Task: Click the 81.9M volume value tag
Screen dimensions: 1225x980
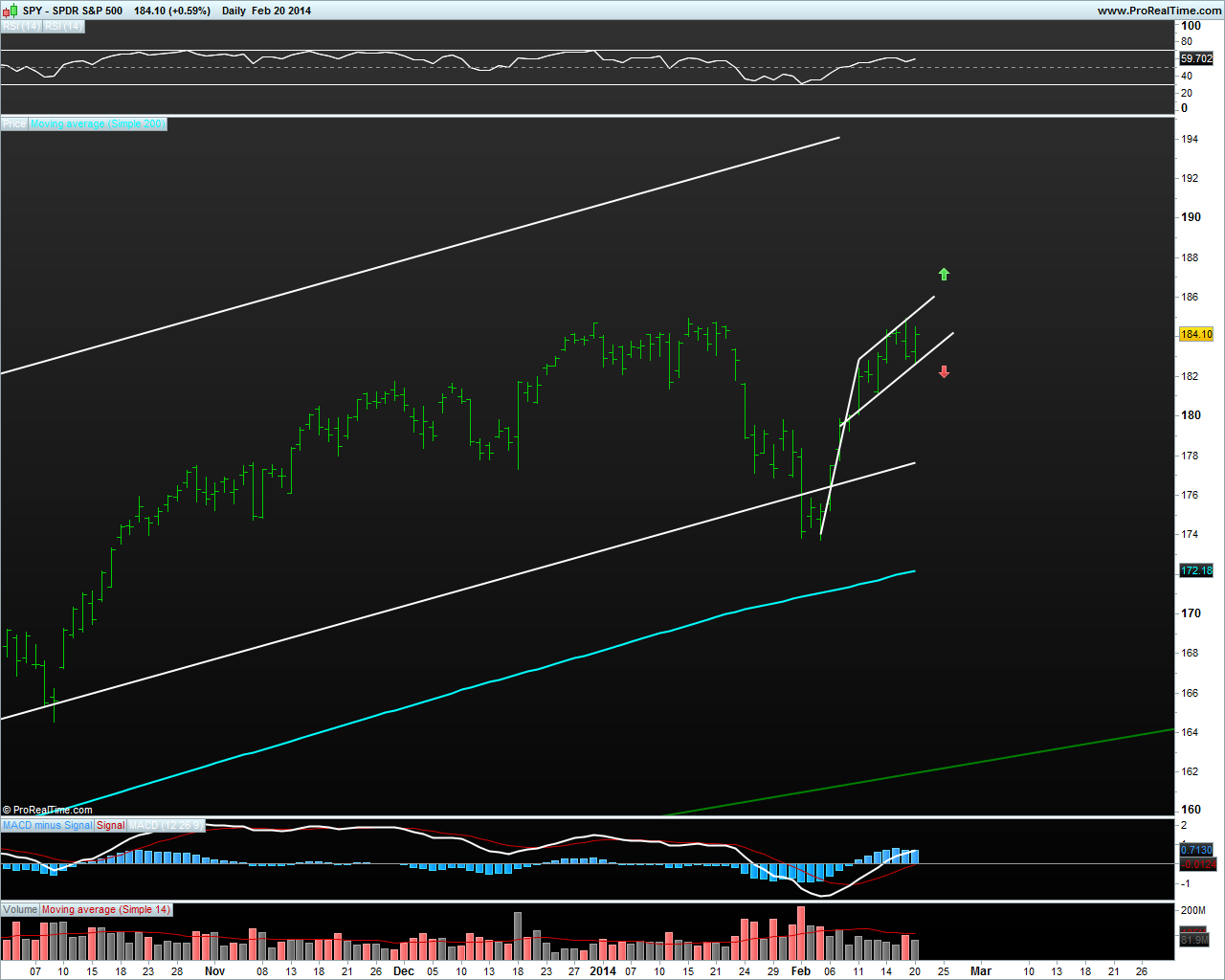Action: point(1193,940)
